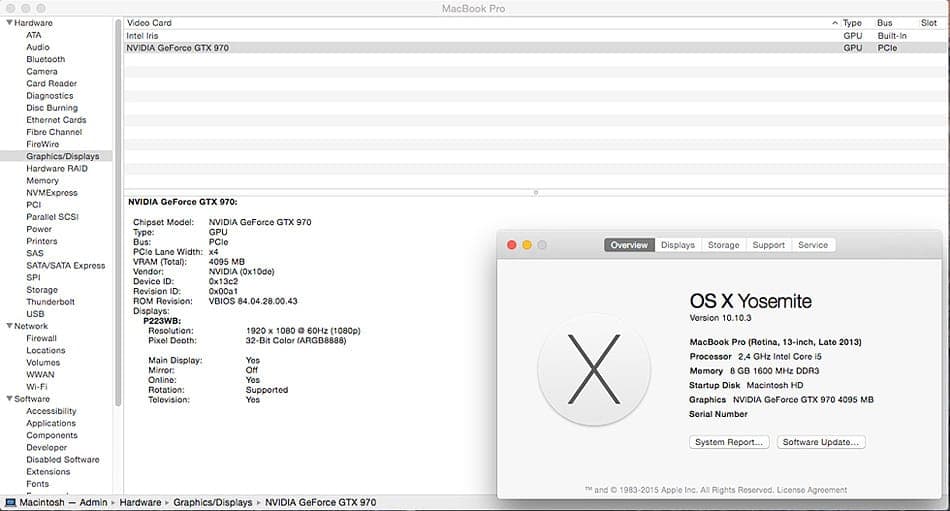The width and height of the screenshot is (950, 511).
Task: Select Power in the sidebar
Action: pyautogui.click(x=39, y=229)
